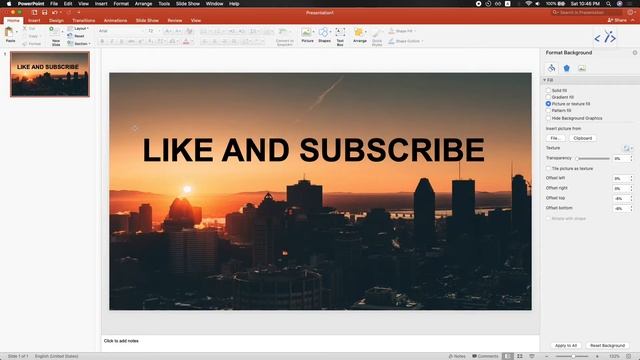
Task: Toggle Hide Background Graphics checkbox
Action: (548, 118)
